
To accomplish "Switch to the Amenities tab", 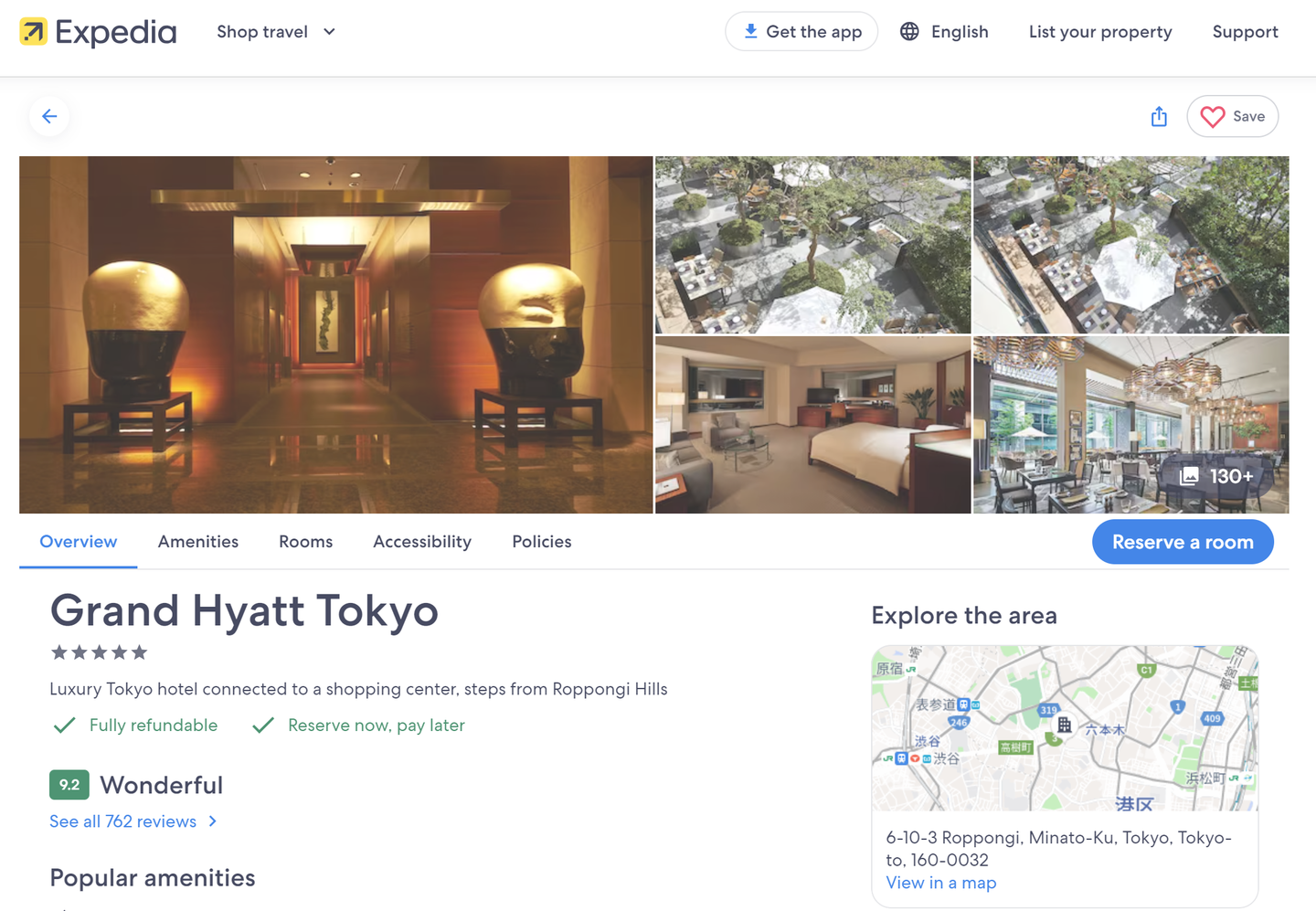I will [198, 542].
